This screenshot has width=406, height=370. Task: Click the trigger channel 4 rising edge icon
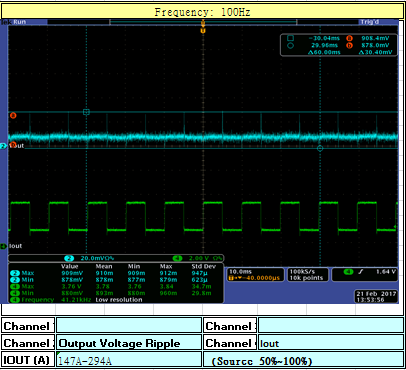click(x=361, y=272)
